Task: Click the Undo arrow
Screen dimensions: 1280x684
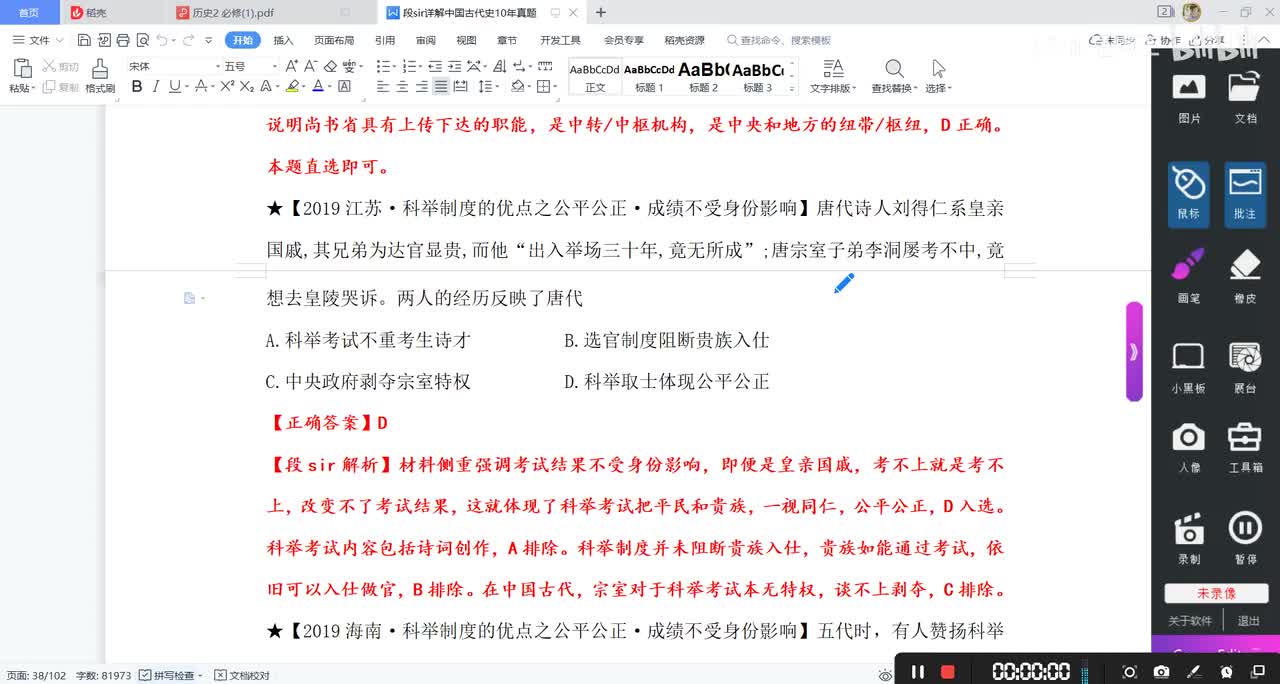Action: point(163,40)
